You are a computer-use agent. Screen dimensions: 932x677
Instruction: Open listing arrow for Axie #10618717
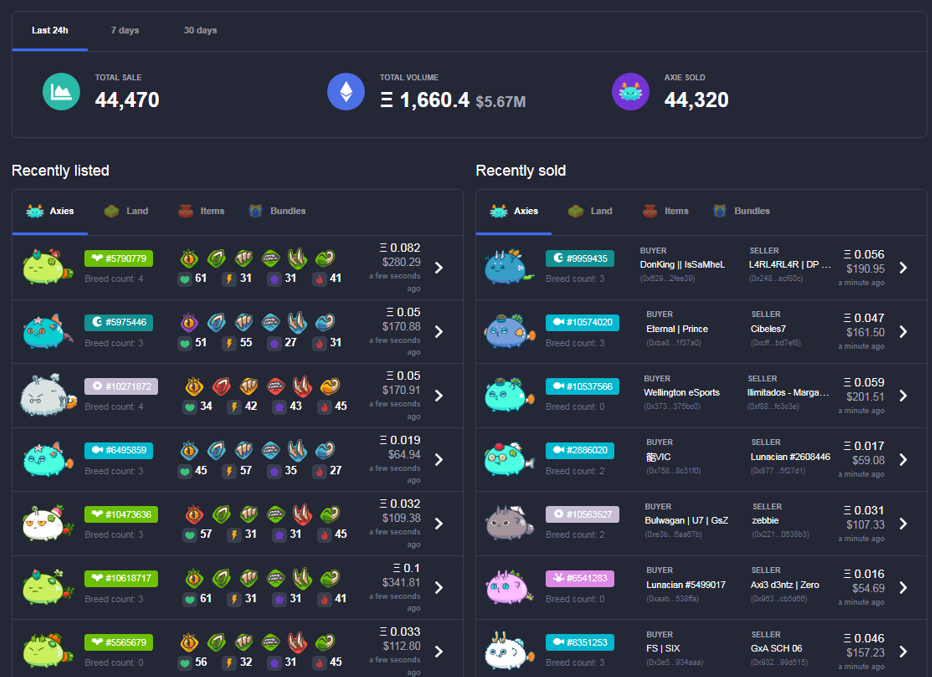pyautogui.click(x=439, y=588)
